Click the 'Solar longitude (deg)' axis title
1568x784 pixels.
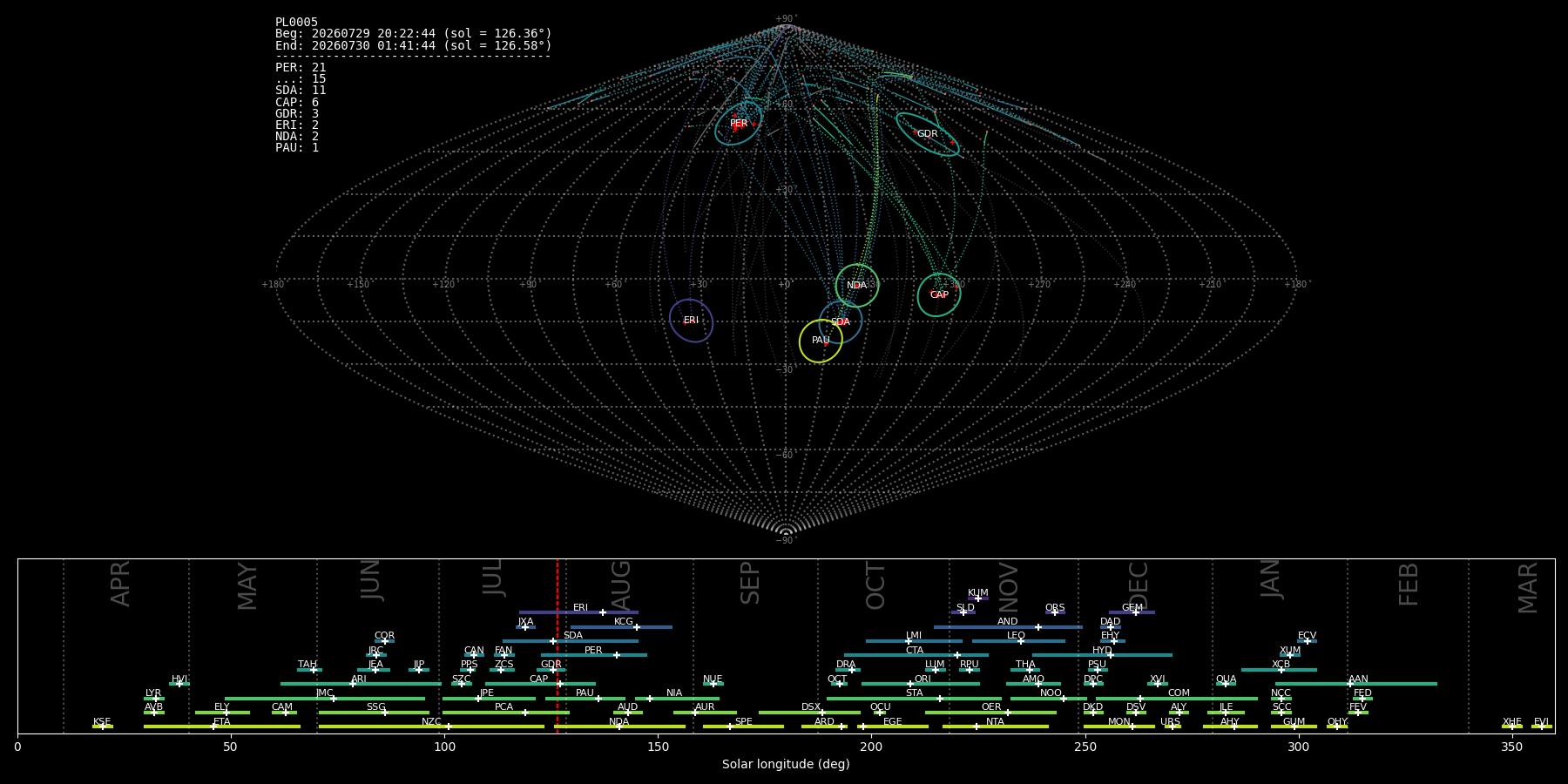(x=786, y=764)
